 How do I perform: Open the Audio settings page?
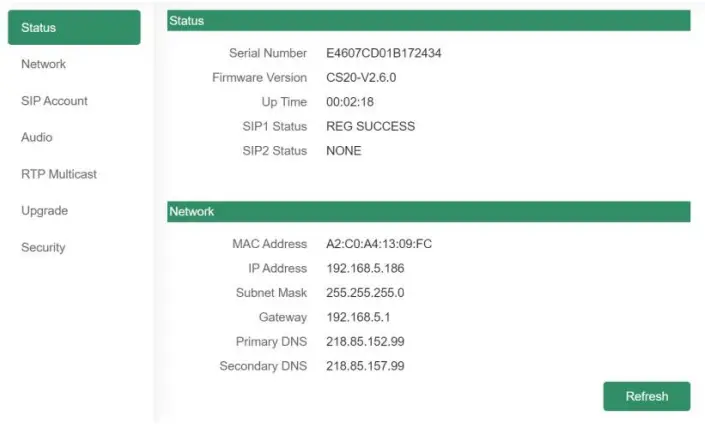37,137
